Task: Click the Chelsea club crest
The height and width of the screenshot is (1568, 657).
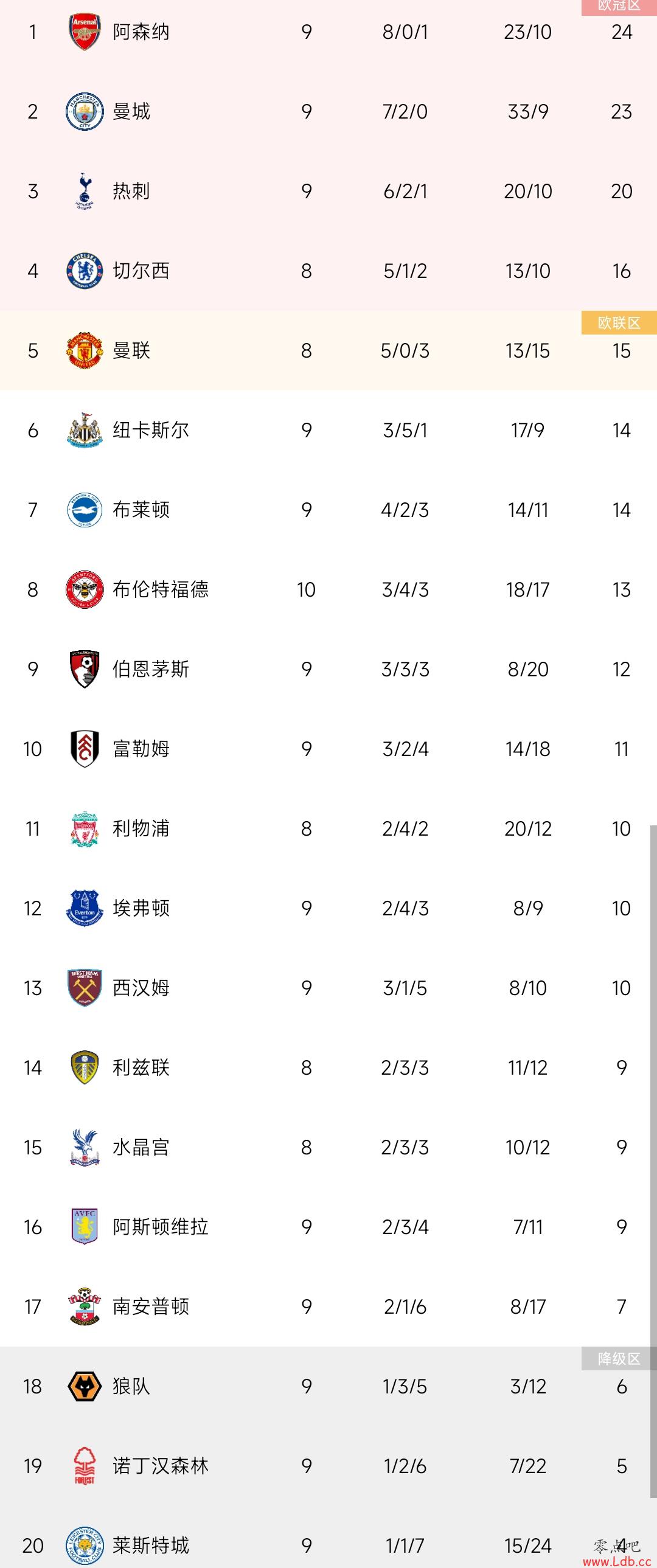Action: tap(84, 271)
